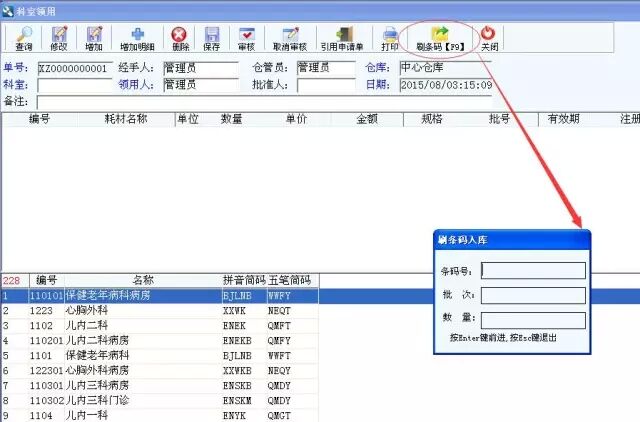
Task: Click the 打印 (print) toolbar icon
Action: click(x=390, y=38)
